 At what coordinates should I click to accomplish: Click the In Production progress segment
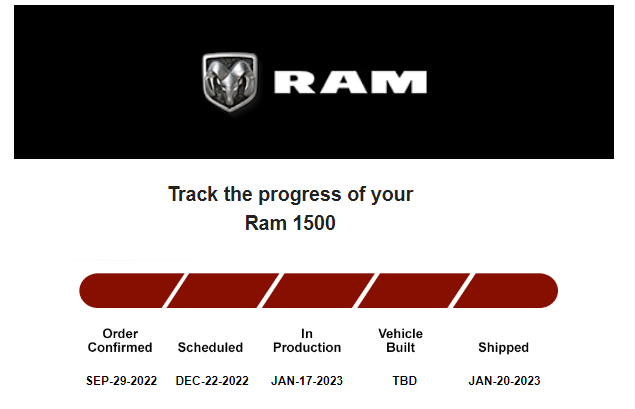318,290
